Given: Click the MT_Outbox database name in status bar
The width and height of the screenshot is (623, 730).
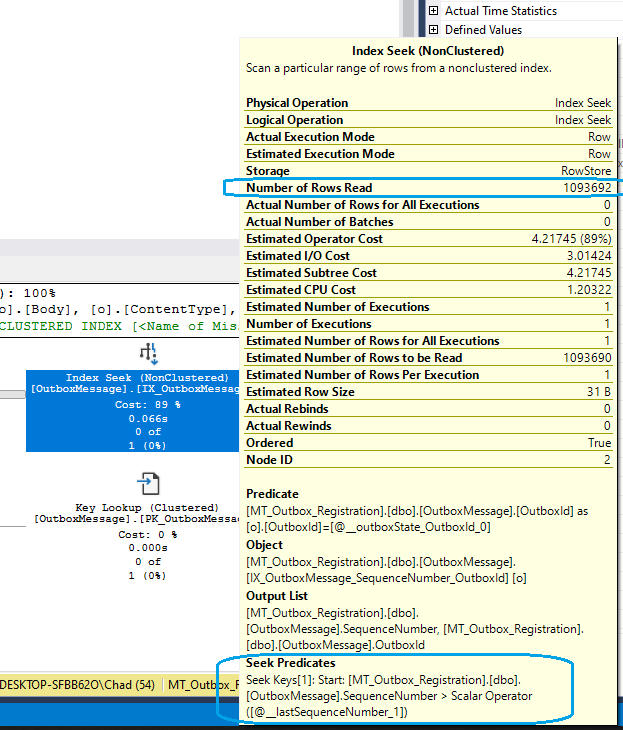Looking at the screenshot, I should tap(204, 685).
